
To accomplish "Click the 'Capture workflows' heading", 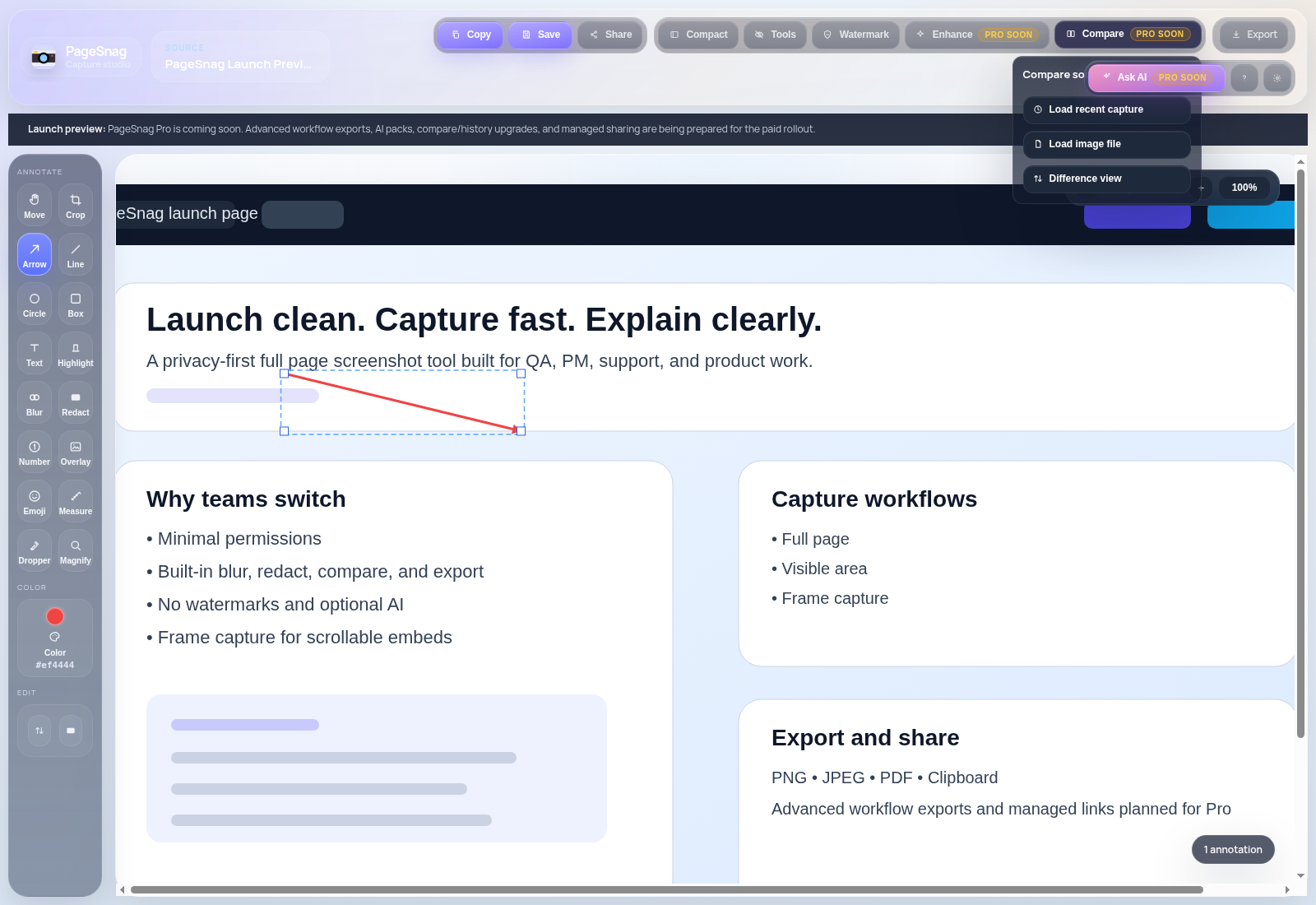I will [874, 499].
